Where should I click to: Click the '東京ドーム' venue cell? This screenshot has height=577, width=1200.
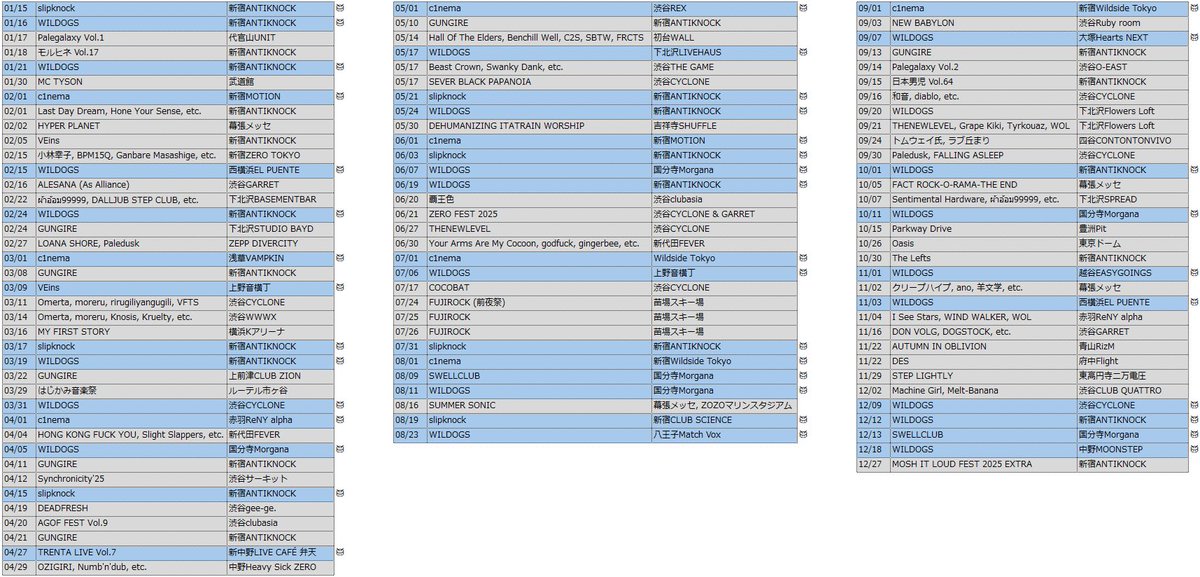click(1132, 243)
